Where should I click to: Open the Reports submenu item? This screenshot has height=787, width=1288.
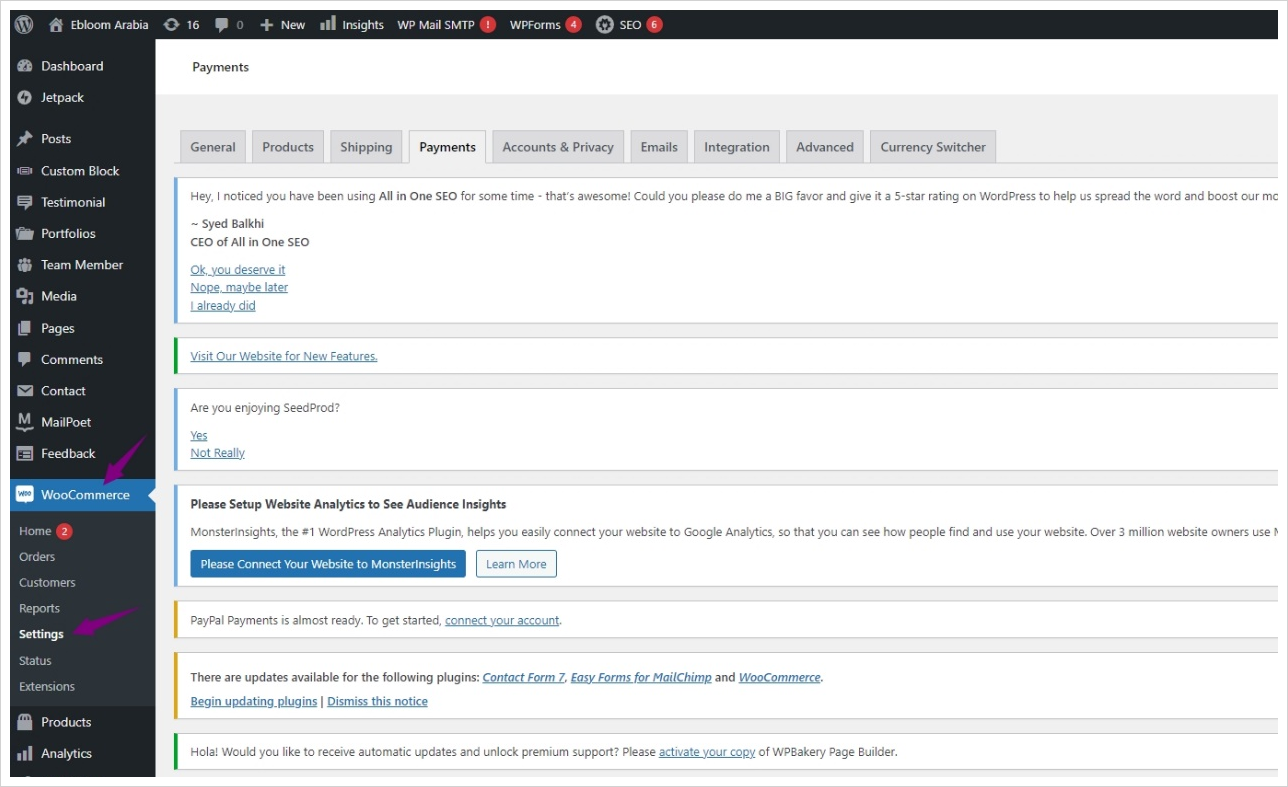[x=39, y=609]
